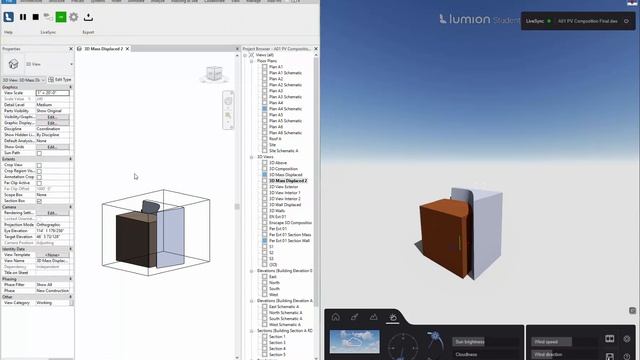Click the green LiveSync active icon
Viewport: 640px width, 360px height.
[61, 17]
